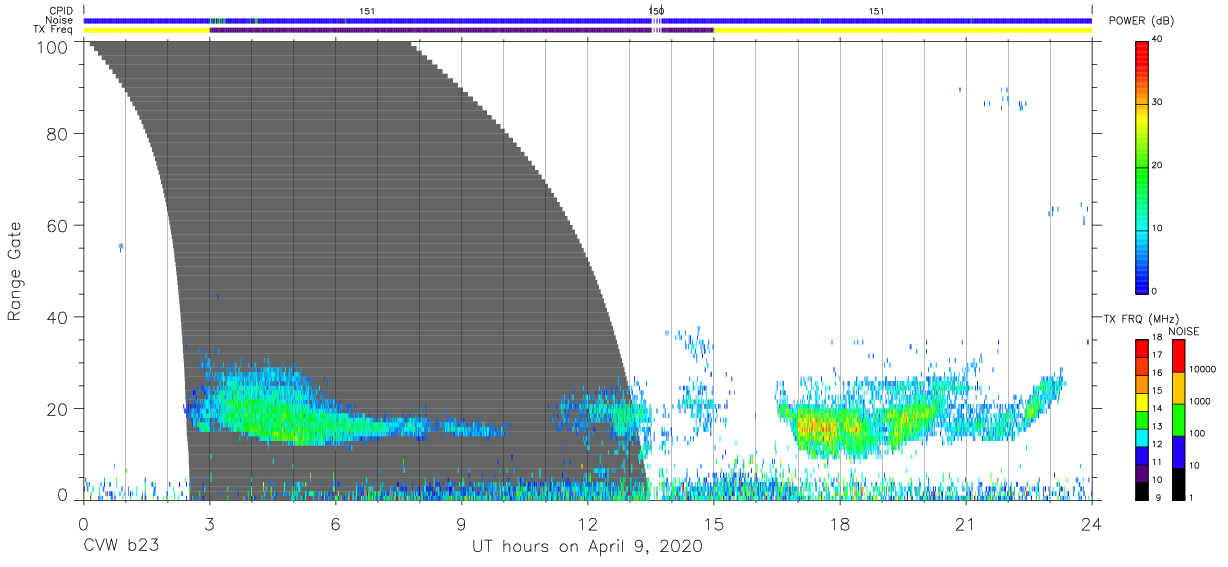Screen dimensions: 1228x567
Task: Select the red top NOISE legend swatch
Action: click(1179, 355)
